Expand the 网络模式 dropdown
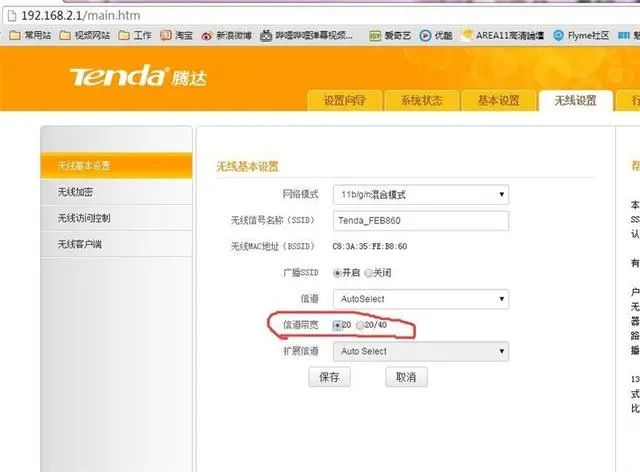640x472 pixels. [x=420, y=194]
